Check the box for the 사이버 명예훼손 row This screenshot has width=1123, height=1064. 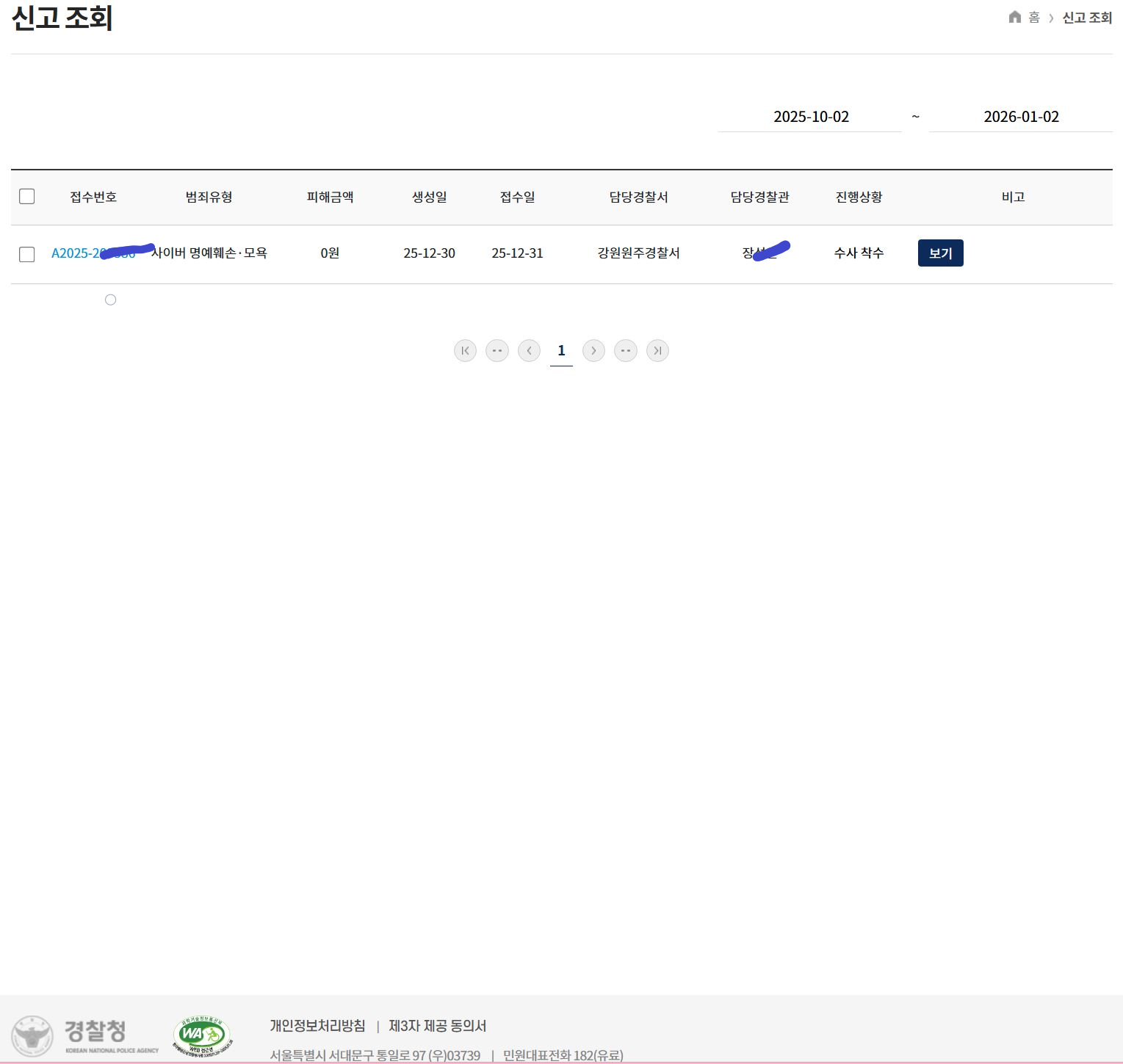27,254
